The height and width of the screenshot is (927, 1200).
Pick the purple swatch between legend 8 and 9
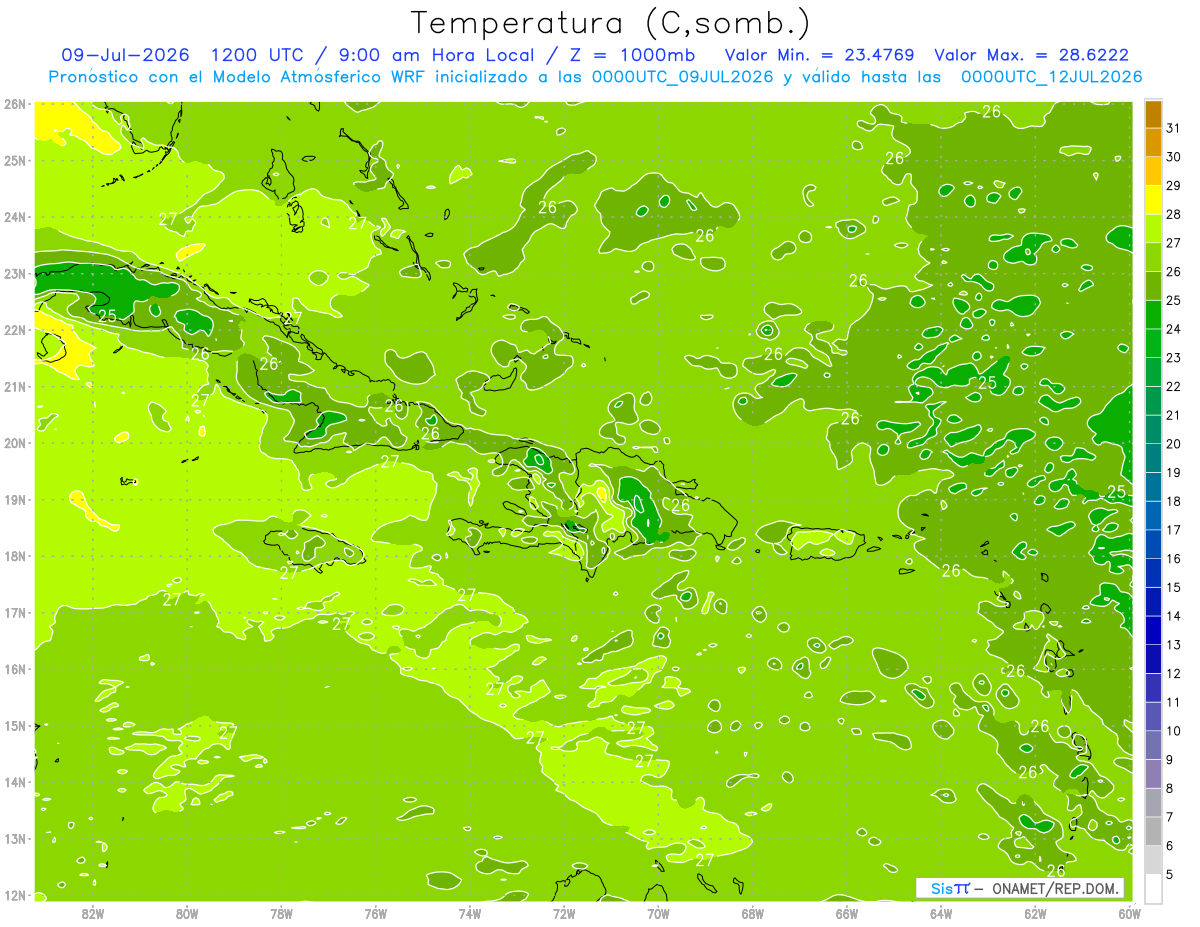coord(1153,774)
